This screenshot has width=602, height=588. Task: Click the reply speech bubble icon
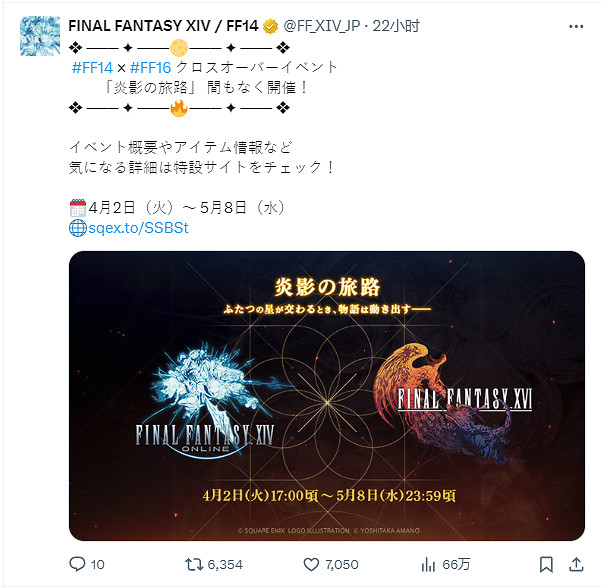77,564
